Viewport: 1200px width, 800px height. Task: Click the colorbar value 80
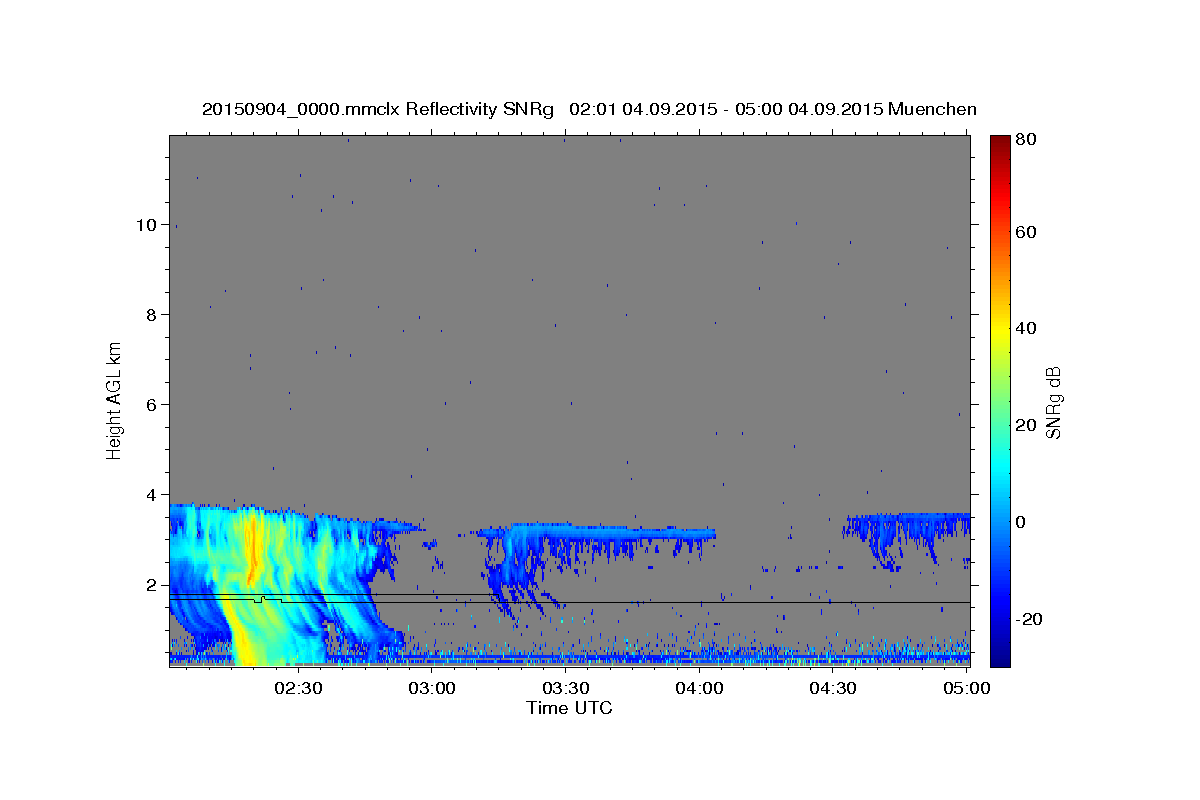1025,140
